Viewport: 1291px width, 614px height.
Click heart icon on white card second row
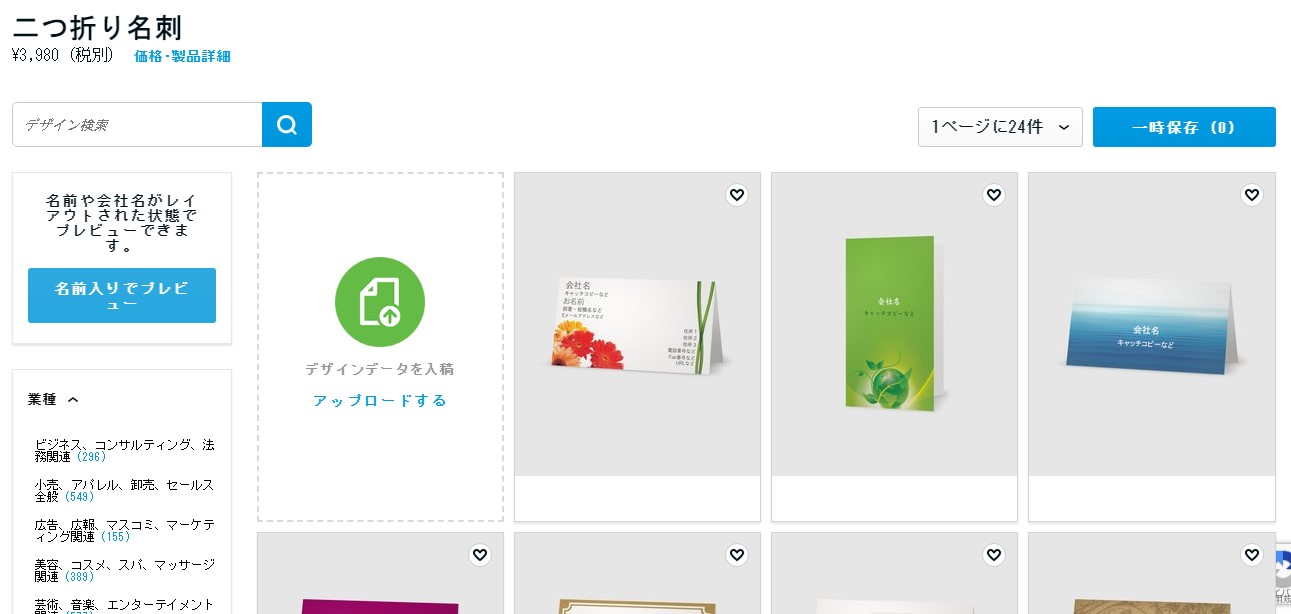point(994,555)
